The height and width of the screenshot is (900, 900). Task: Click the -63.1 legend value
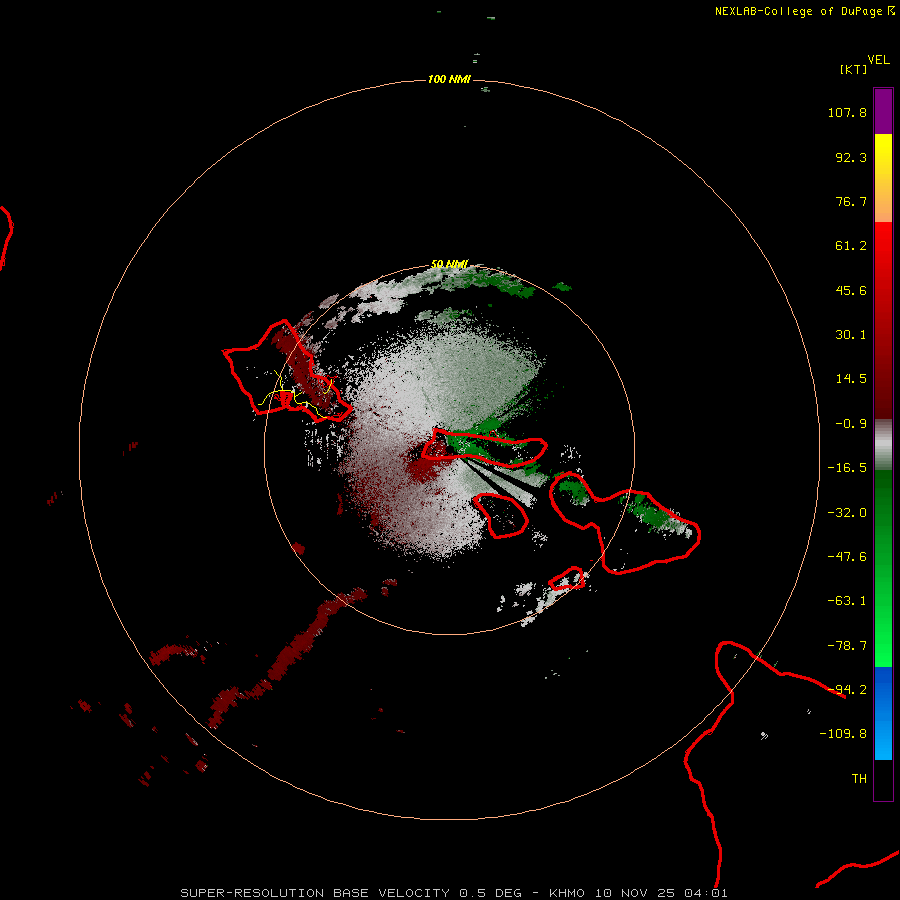click(x=847, y=601)
